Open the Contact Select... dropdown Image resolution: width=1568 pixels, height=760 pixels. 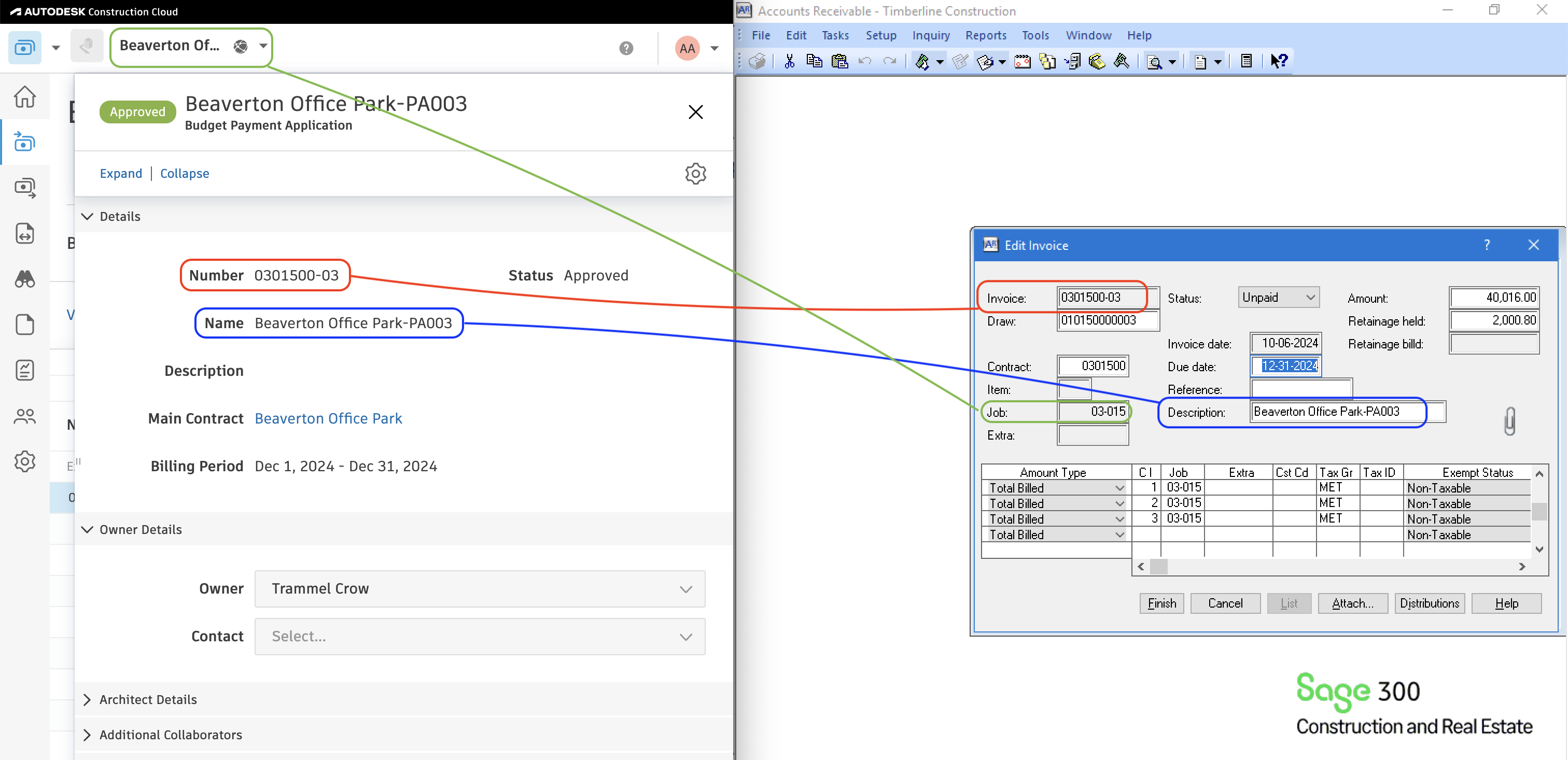point(480,637)
